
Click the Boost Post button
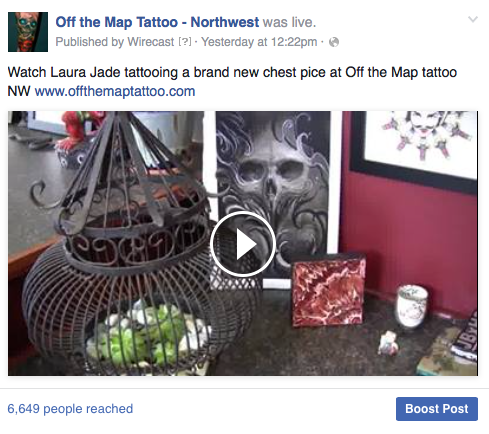tap(437, 409)
